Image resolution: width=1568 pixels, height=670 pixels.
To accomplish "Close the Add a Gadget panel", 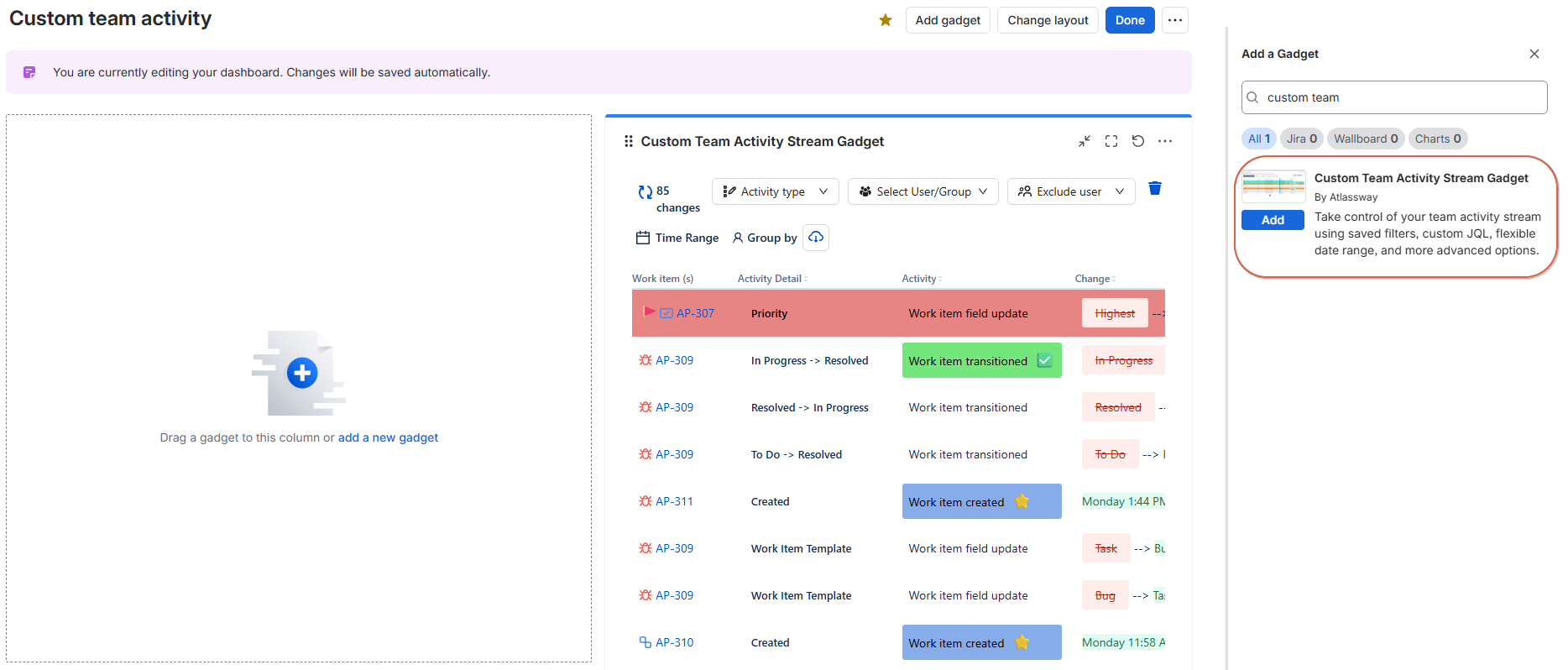I will coord(1534,54).
